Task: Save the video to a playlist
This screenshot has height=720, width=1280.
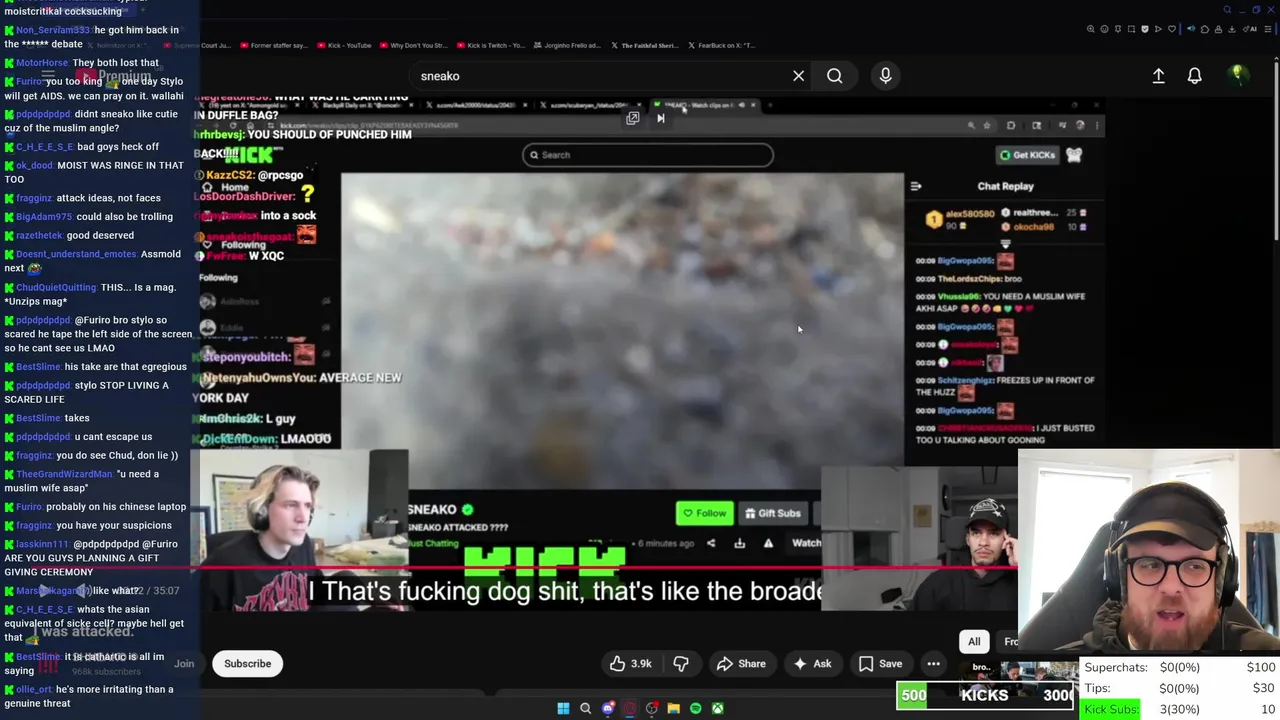Action: click(x=881, y=664)
